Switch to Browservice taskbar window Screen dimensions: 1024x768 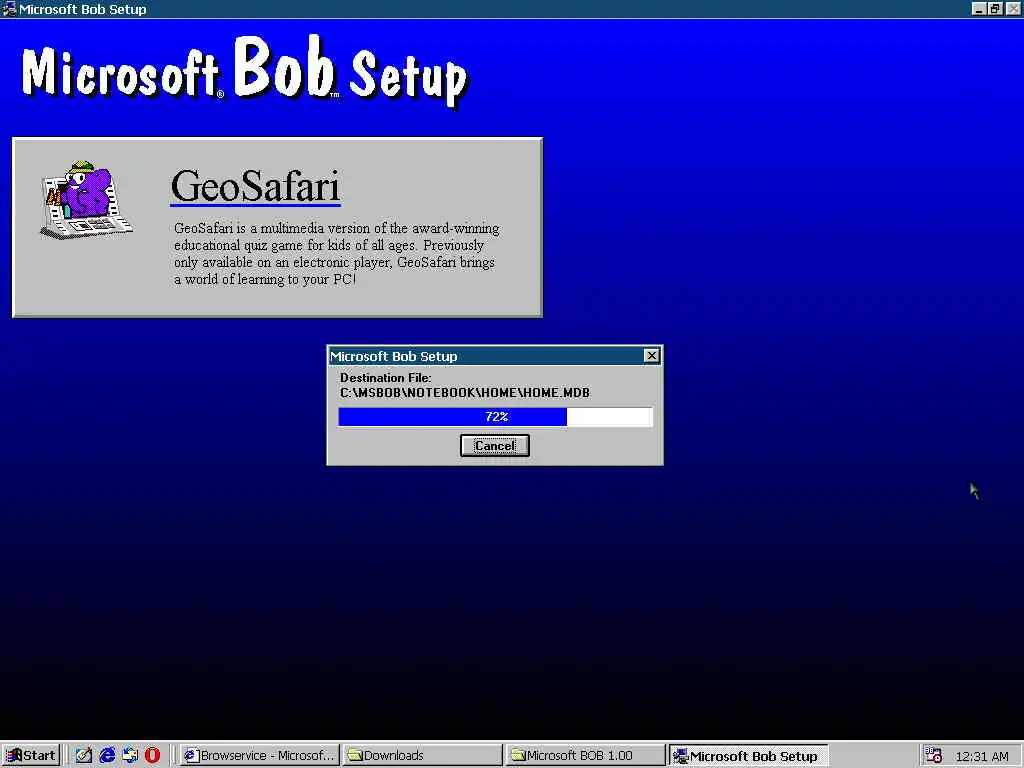point(259,755)
